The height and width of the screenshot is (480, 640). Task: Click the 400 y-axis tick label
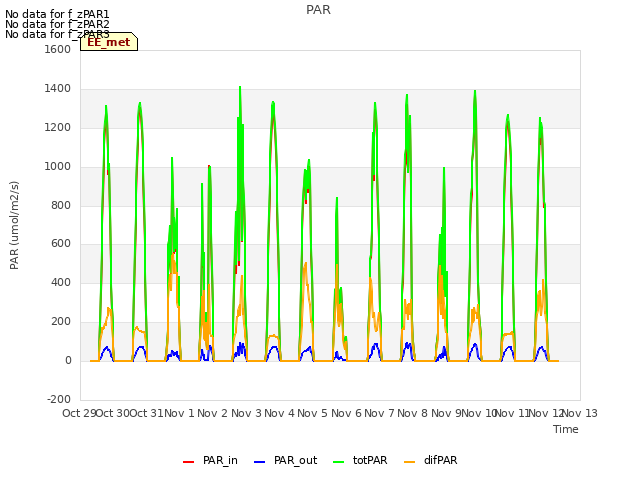(61, 282)
